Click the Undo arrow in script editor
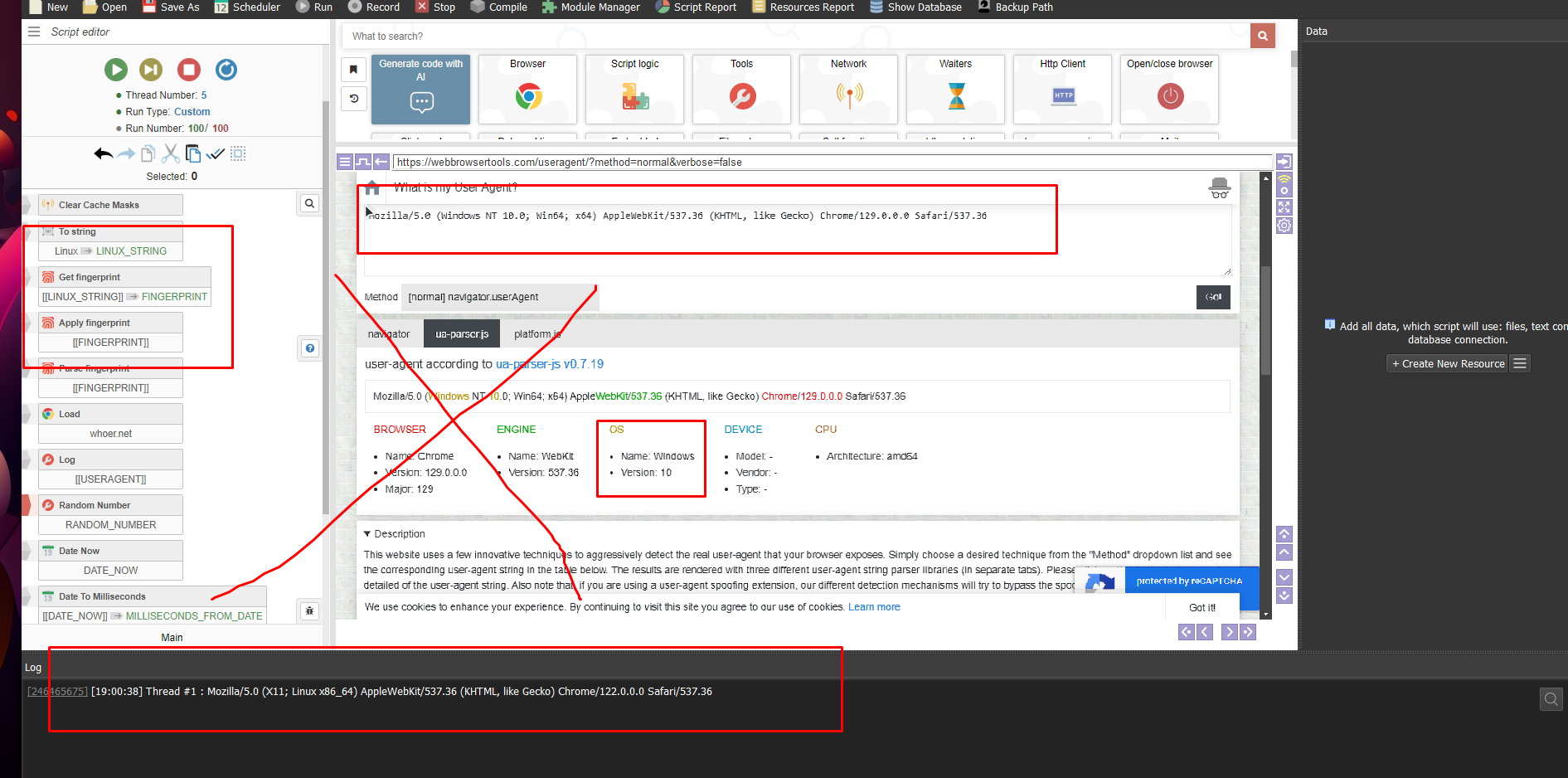Viewport: 1568px width, 778px height. 103,153
